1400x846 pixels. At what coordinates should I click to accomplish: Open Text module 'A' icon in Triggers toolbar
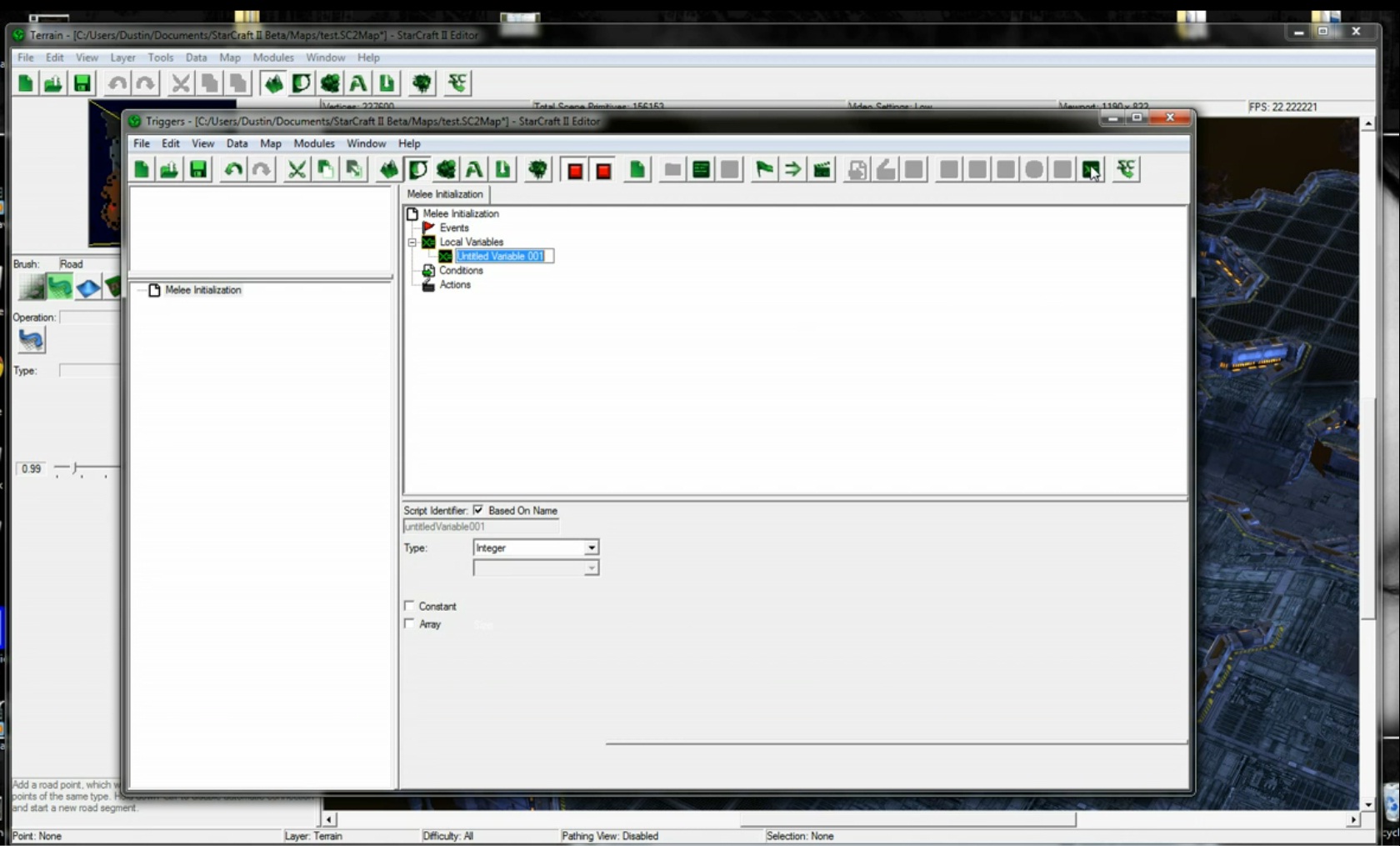[474, 170]
